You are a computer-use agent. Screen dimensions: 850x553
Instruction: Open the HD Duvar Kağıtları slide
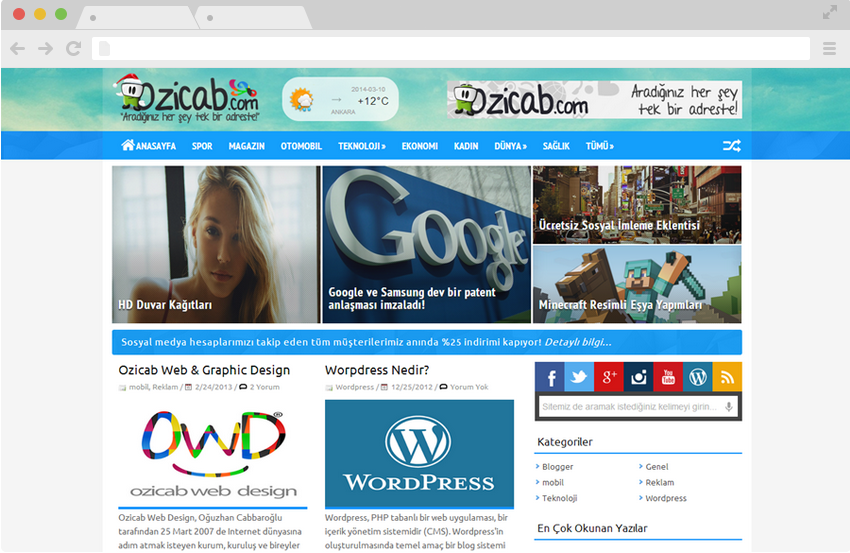tap(216, 245)
